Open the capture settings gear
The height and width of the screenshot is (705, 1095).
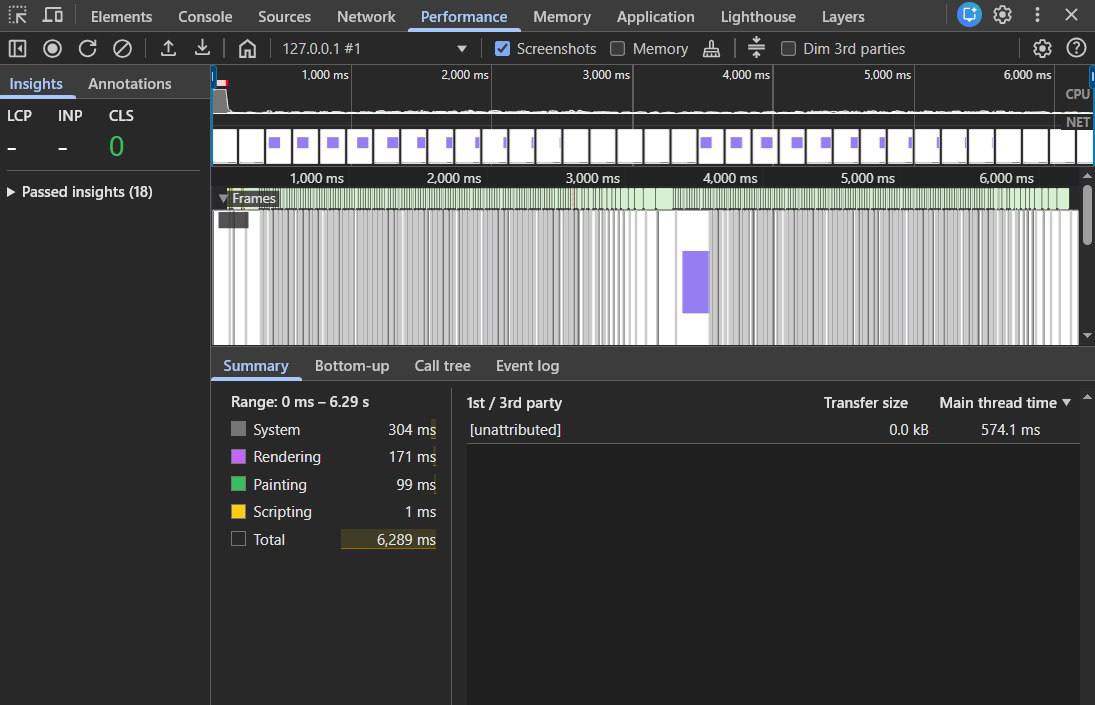tap(1041, 48)
